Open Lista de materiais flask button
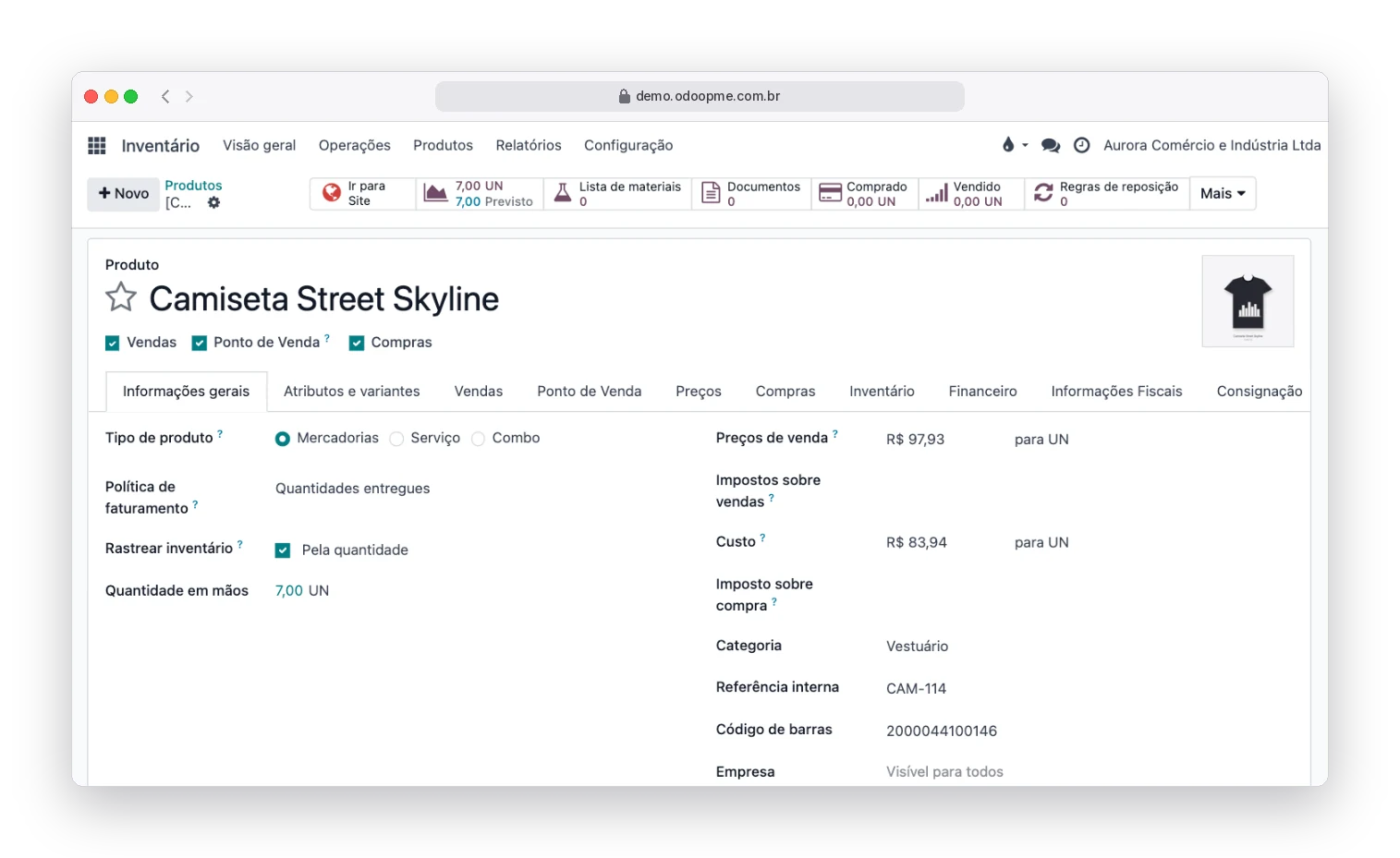The width and height of the screenshot is (1400, 858). coord(617,193)
